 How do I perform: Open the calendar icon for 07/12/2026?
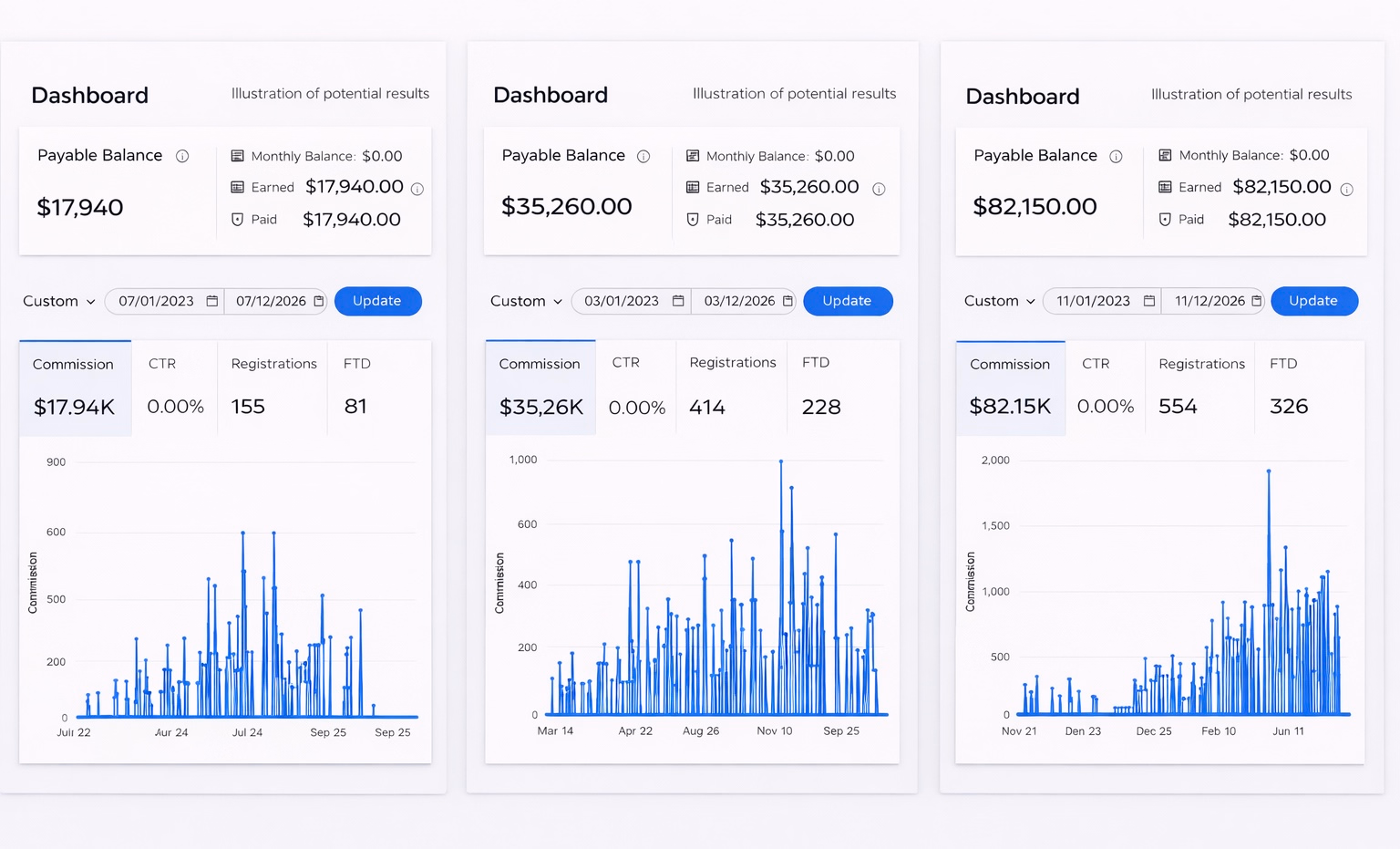318,301
